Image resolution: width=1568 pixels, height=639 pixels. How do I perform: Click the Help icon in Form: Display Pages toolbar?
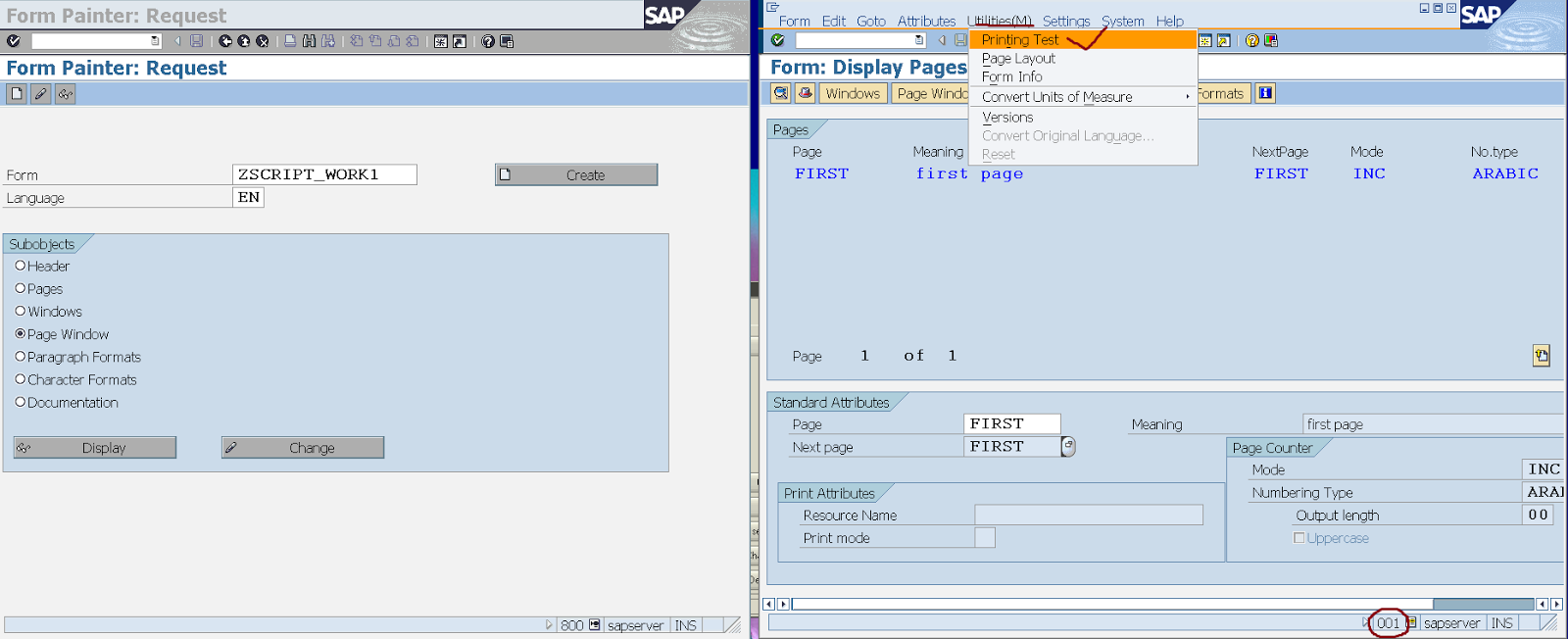pos(1252,40)
